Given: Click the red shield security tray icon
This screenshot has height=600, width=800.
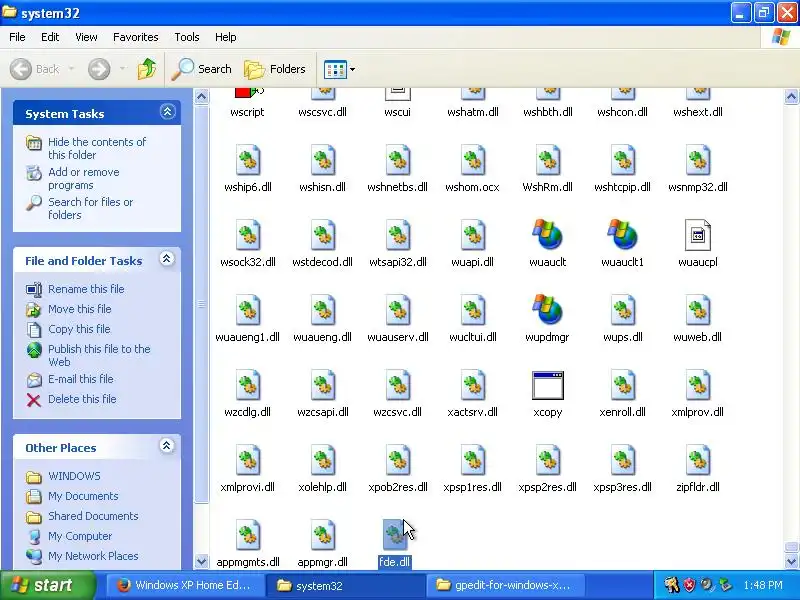Looking at the screenshot, I should [689, 585].
